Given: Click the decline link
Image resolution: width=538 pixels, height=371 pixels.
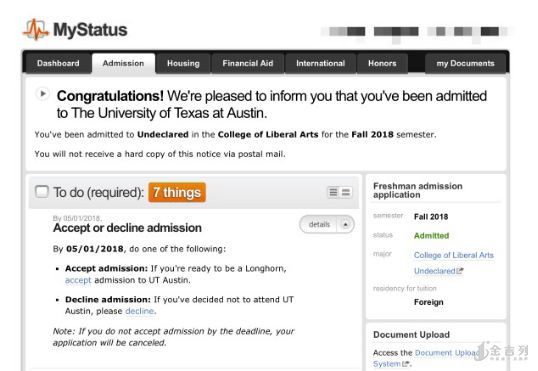Looking at the screenshot, I should 140,311.
